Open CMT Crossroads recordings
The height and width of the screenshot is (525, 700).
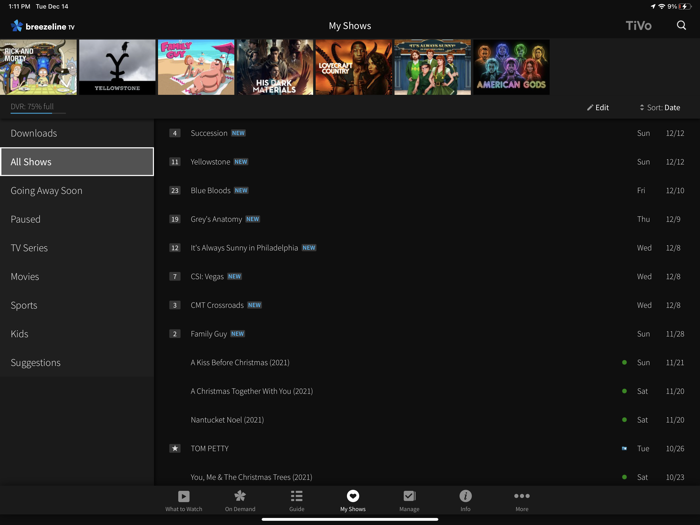(427, 305)
